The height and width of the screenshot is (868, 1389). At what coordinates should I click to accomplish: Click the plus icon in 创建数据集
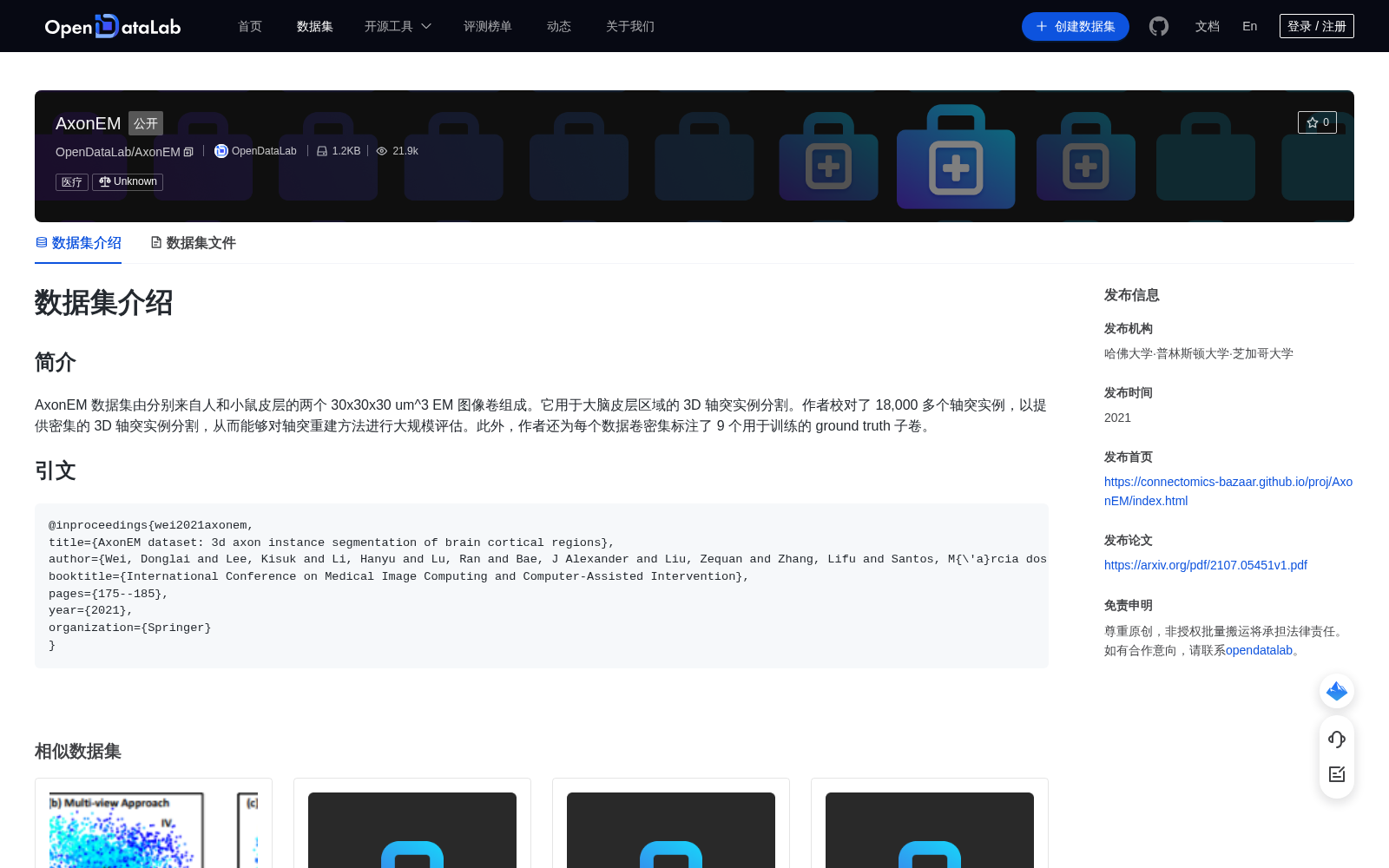pos(1042,26)
